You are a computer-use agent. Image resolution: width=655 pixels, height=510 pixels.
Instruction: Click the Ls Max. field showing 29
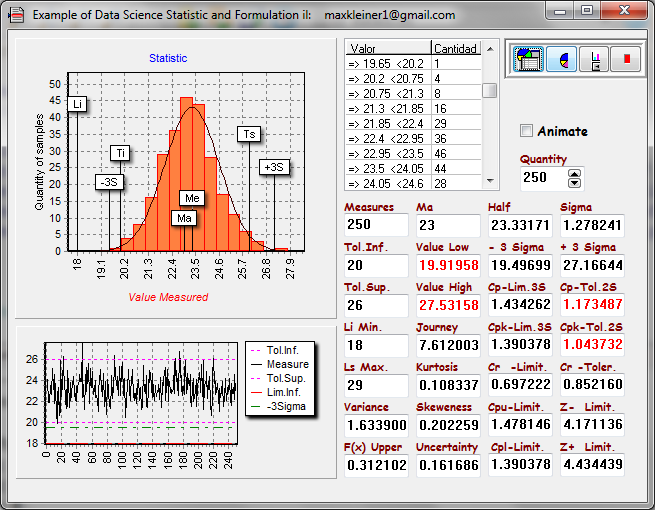375,385
